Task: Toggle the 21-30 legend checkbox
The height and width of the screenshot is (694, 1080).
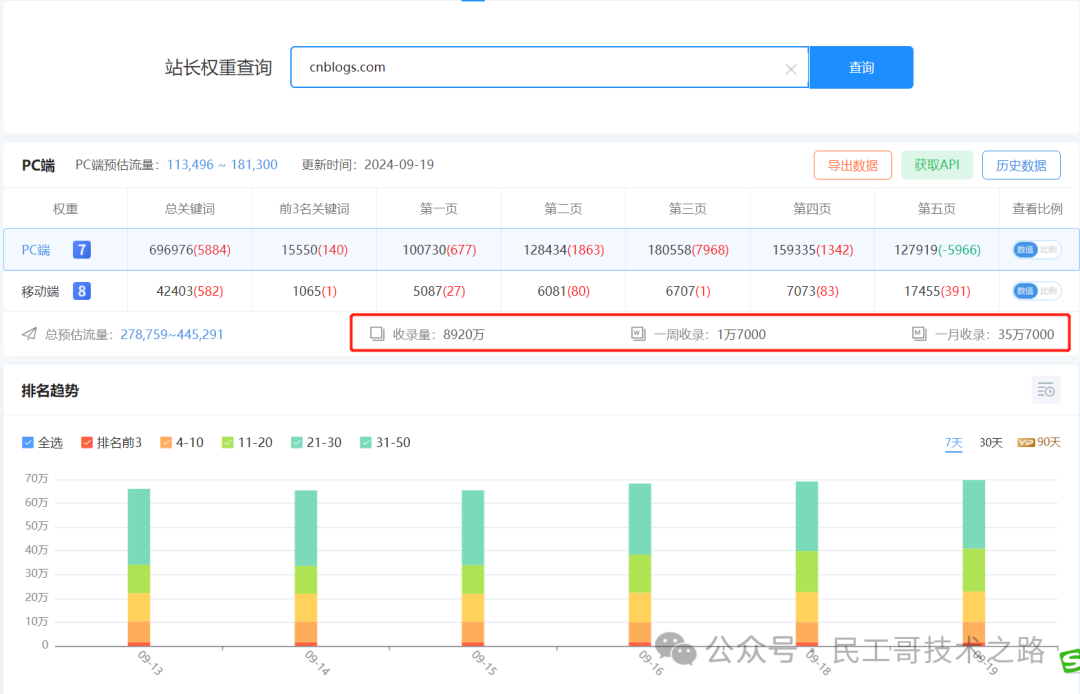Action: (296, 443)
